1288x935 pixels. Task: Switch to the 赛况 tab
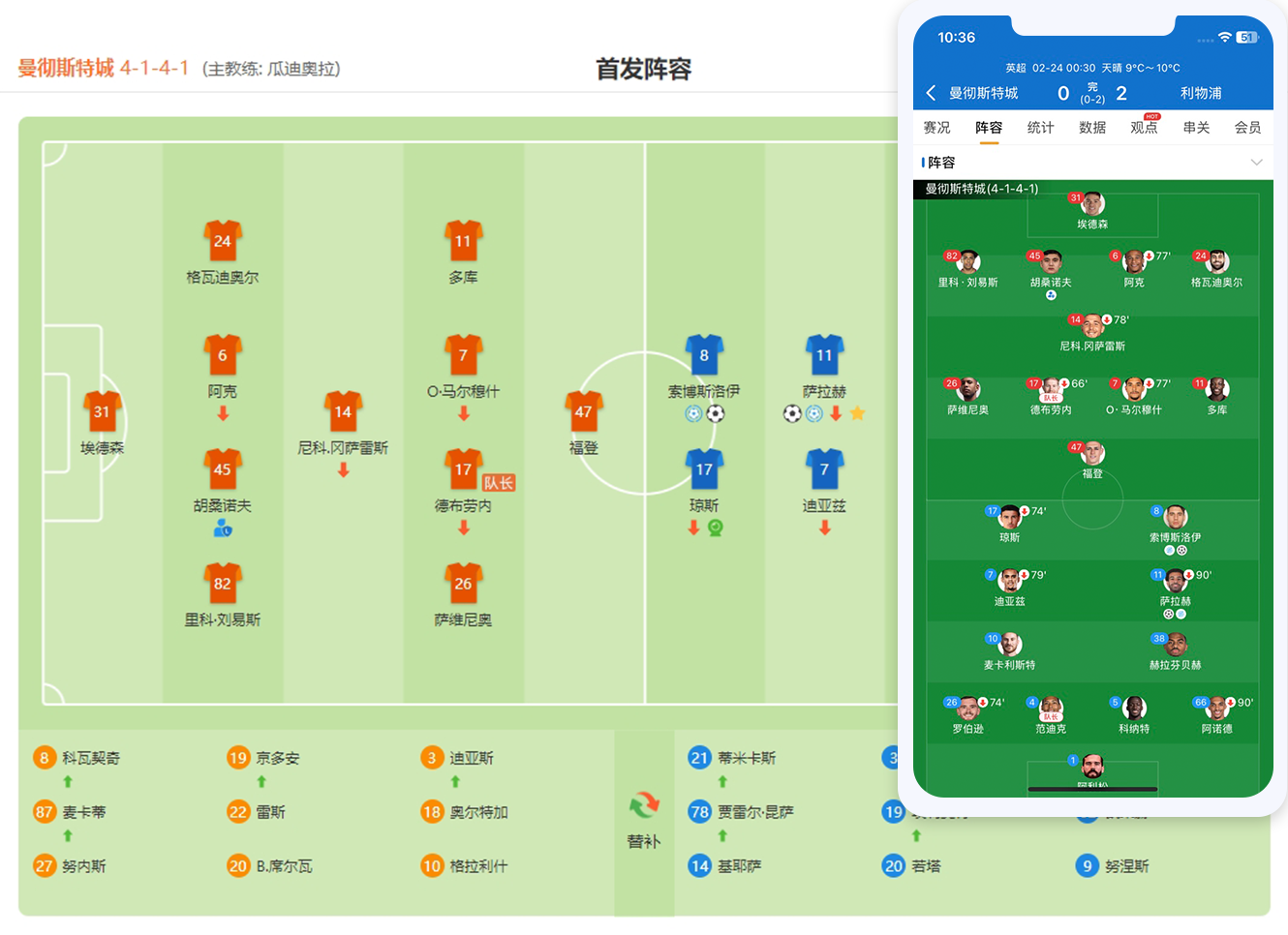point(936,128)
